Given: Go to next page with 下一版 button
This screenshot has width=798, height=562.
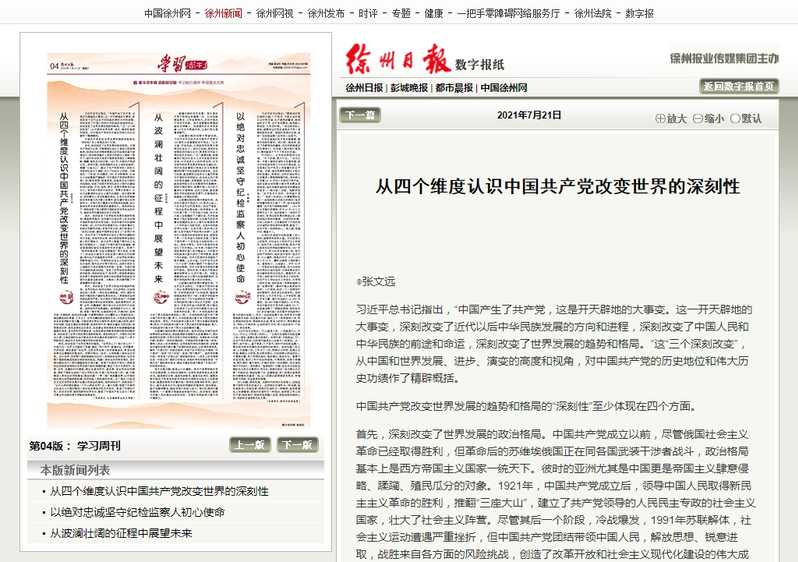Looking at the screenshot, I should 295,446.
